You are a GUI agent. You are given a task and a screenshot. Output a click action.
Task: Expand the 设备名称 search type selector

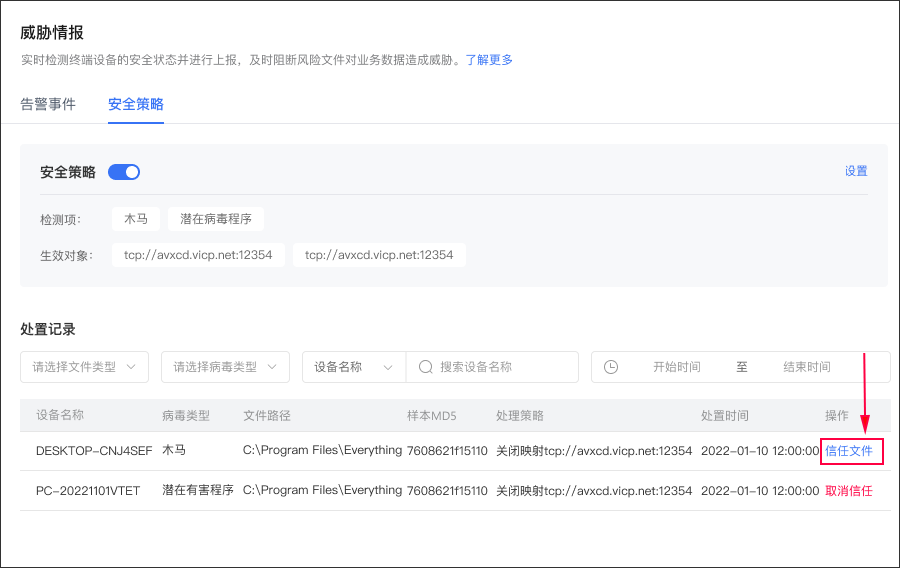353,367
